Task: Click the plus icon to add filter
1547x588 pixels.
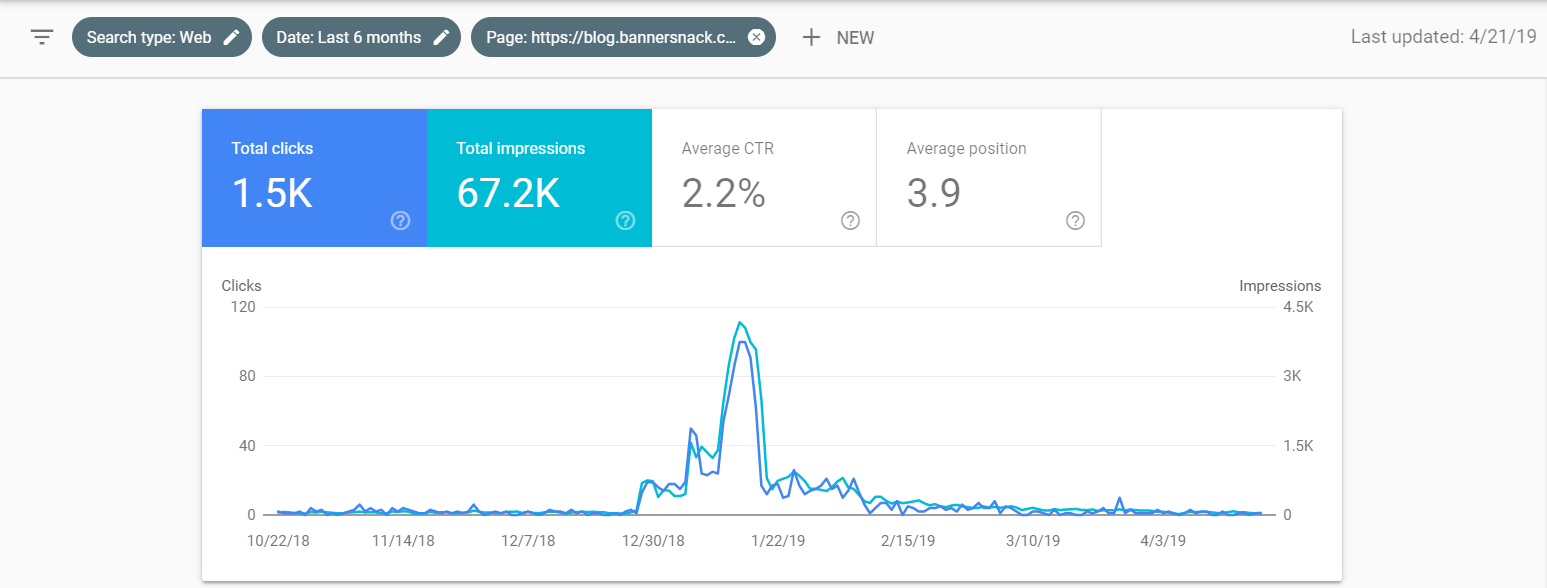Action: [x=812, y=38]
